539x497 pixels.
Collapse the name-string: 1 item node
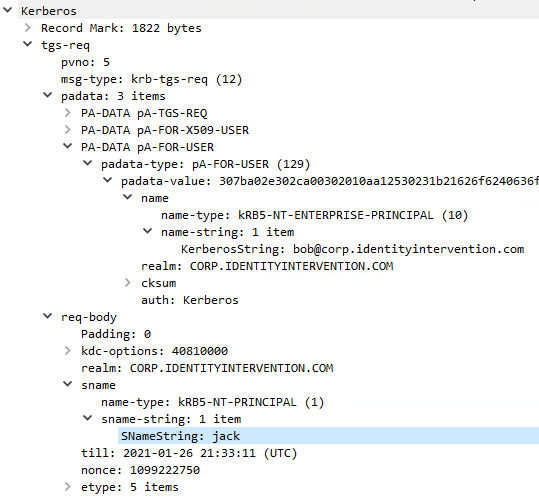147,231
